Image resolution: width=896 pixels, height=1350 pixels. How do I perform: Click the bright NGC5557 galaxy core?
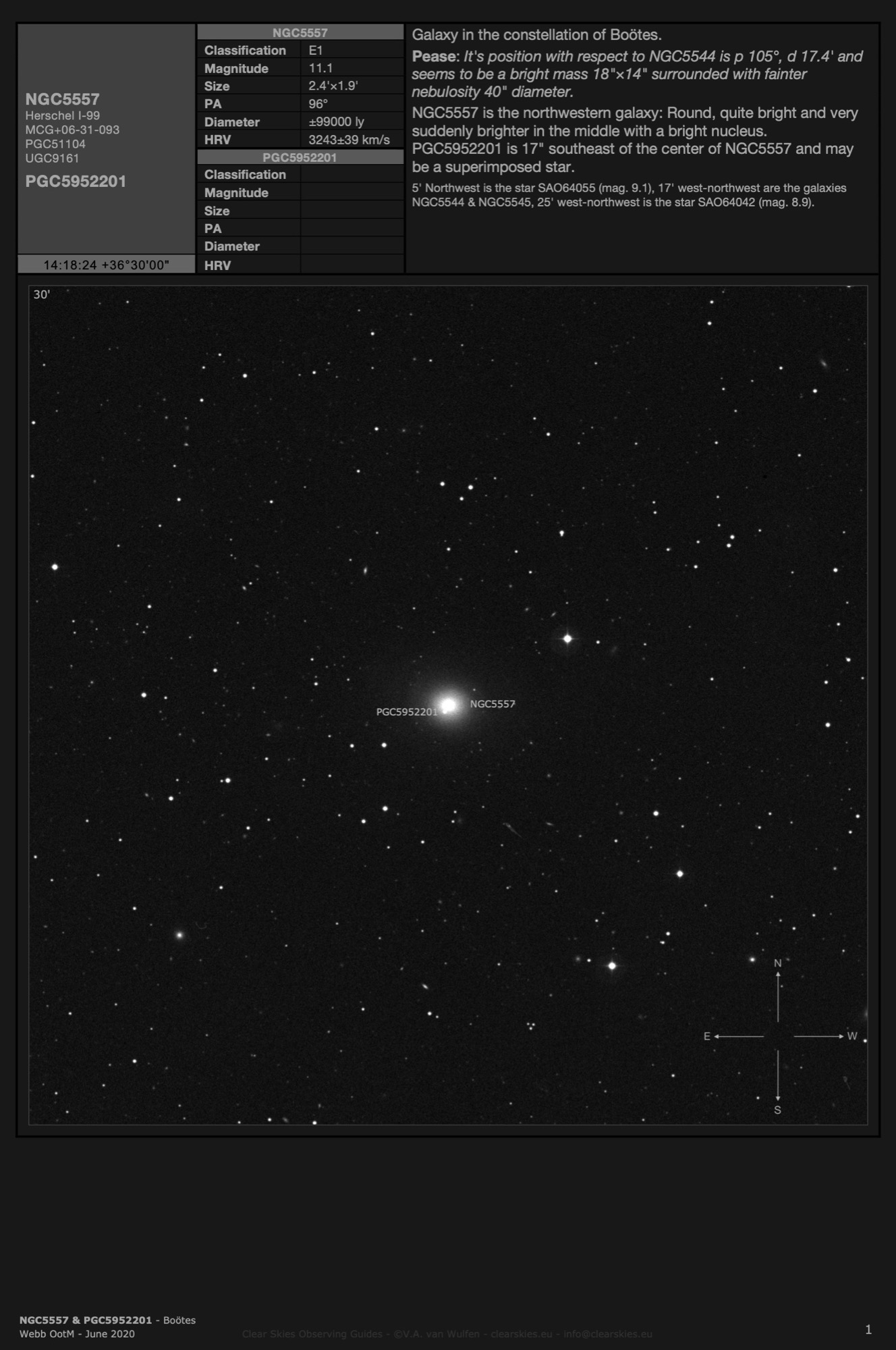coord(448,705)
